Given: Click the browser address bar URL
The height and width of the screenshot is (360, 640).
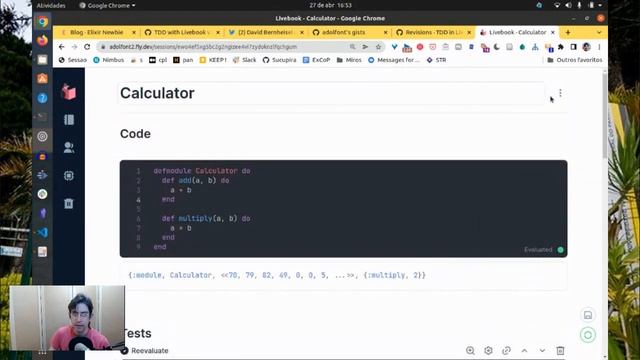Looking at the screenshot, I should (x=203, y=47).
